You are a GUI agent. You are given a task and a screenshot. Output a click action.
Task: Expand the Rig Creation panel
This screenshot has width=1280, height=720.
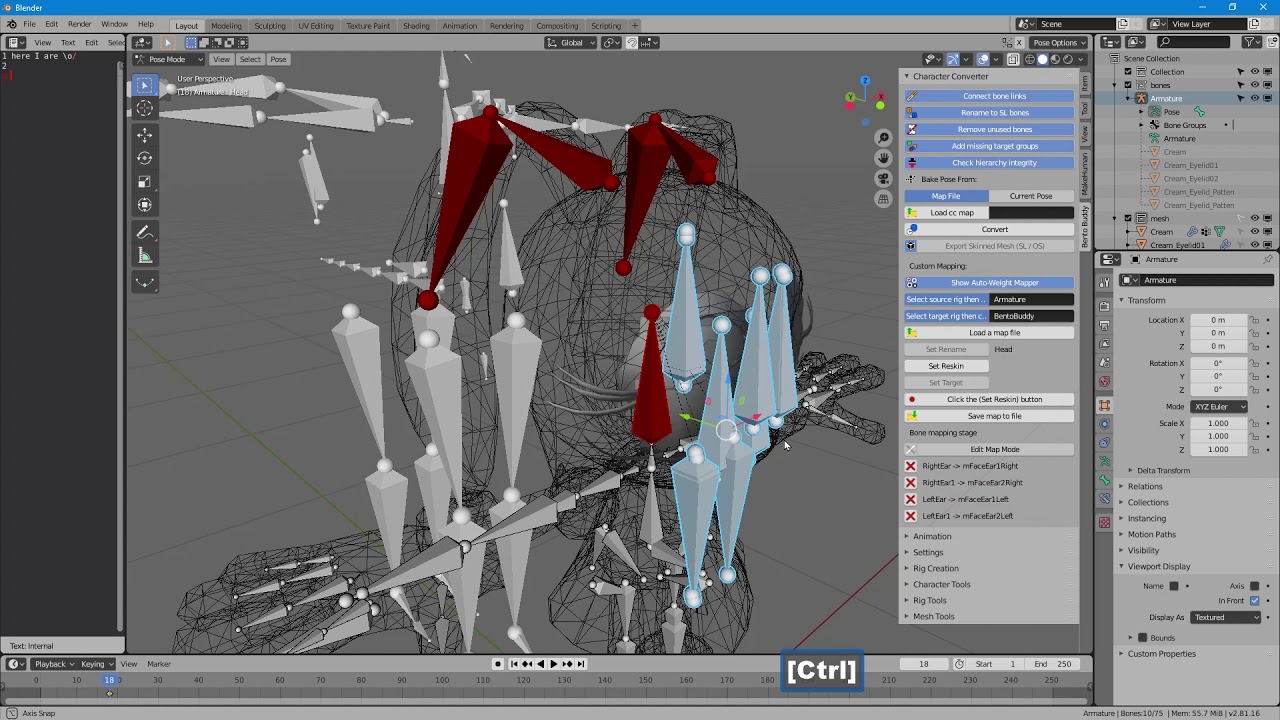[x=935, y=569]
